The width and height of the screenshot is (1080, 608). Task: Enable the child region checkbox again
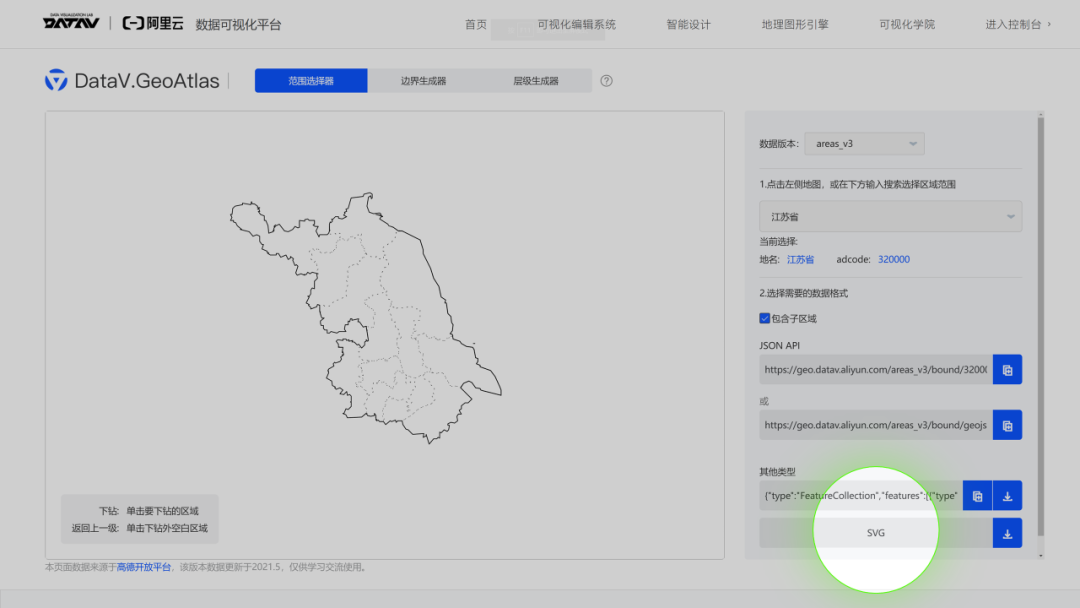[x=764, y=318]
